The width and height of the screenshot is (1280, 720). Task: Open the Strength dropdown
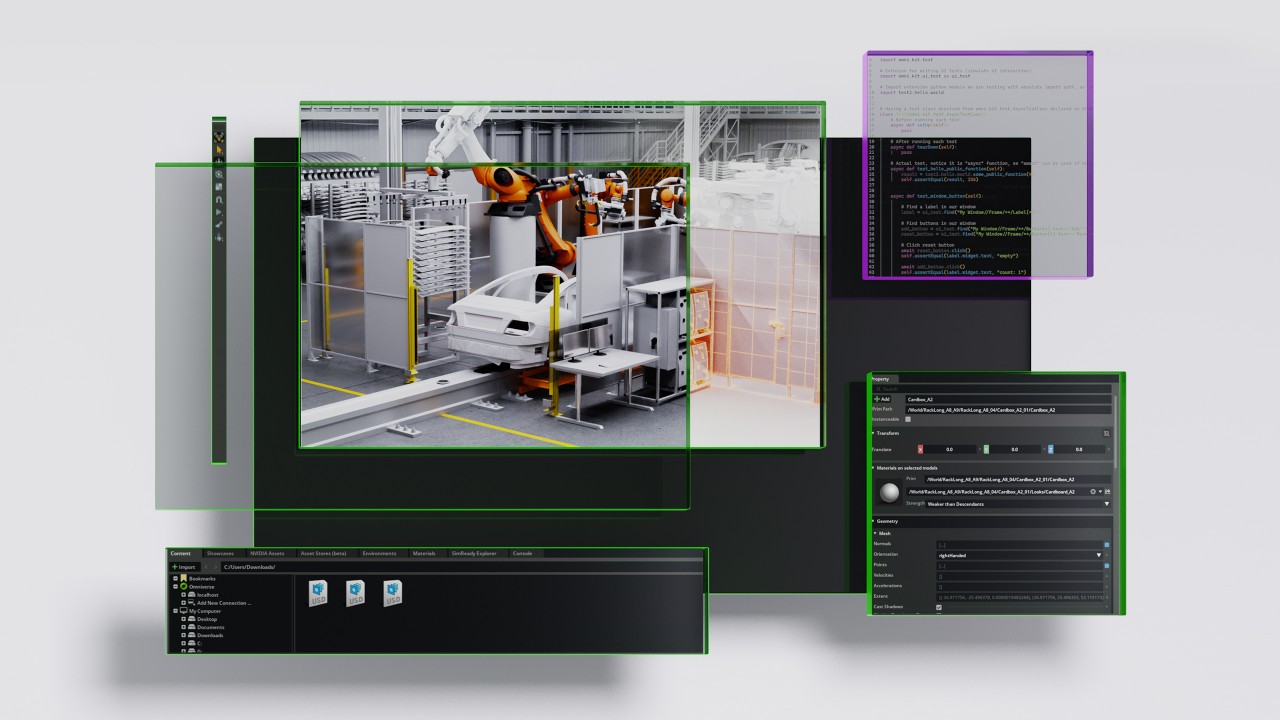tap(1018, 504)
